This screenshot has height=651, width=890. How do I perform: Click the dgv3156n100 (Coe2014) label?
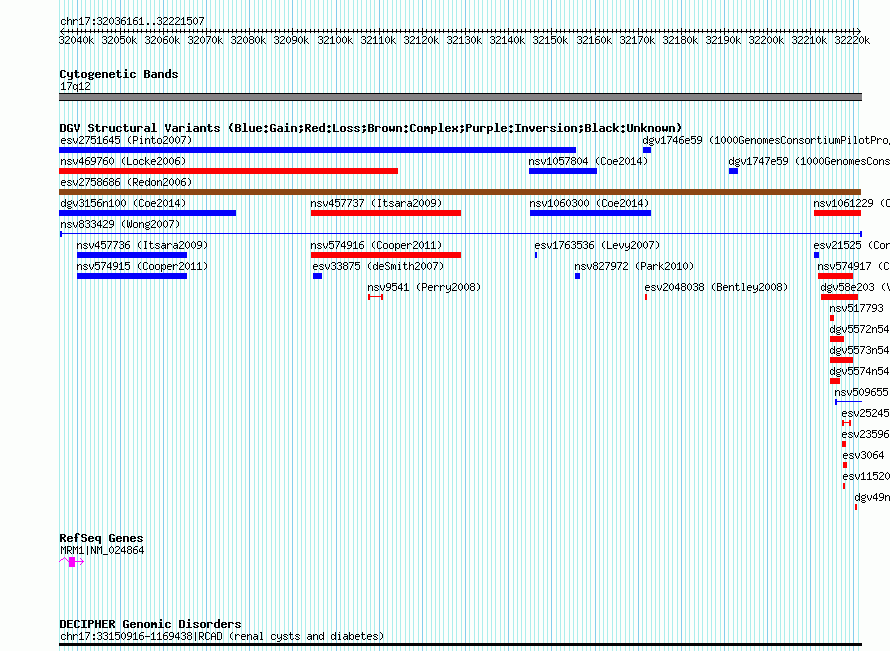[x=123, y=203]
